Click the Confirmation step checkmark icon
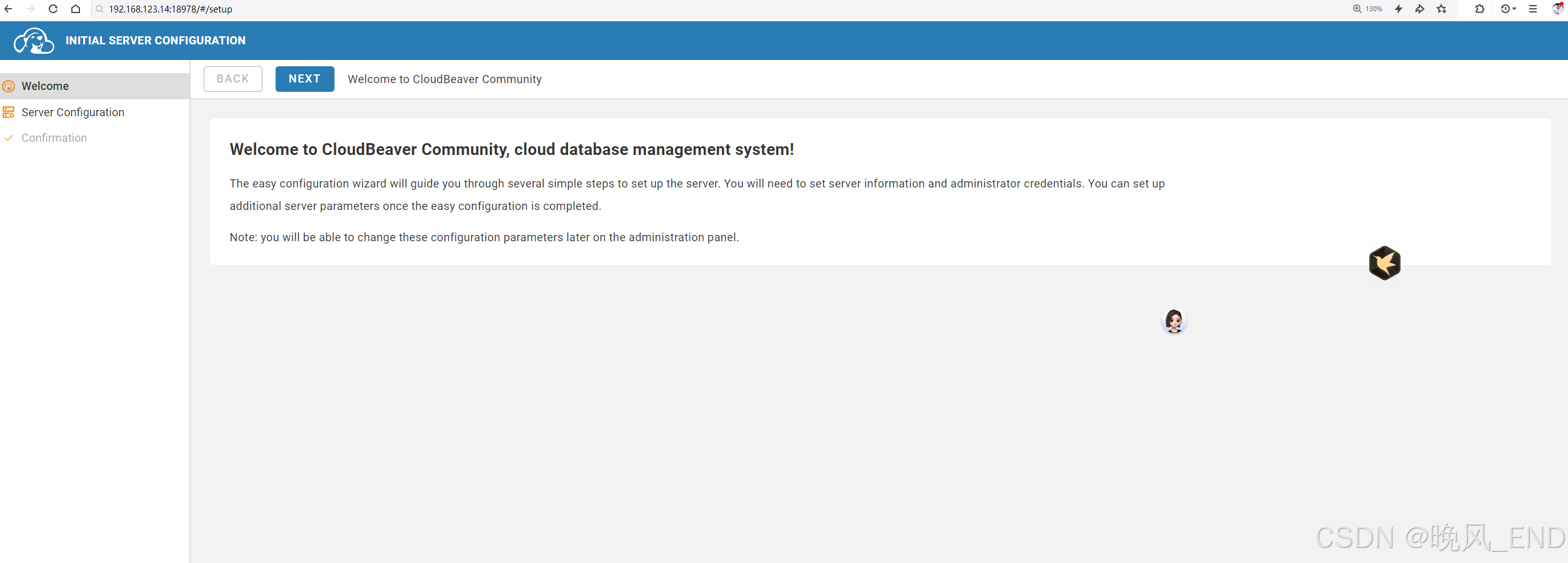The image size is (1568, 563). 9,138
